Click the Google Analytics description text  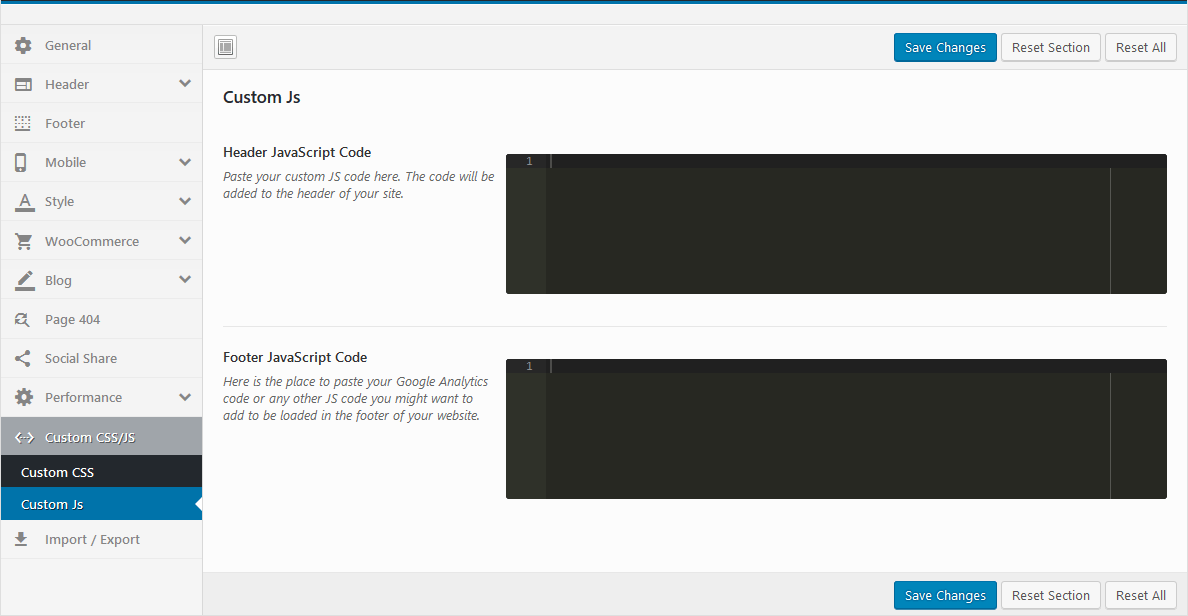[x=355, y=399]
